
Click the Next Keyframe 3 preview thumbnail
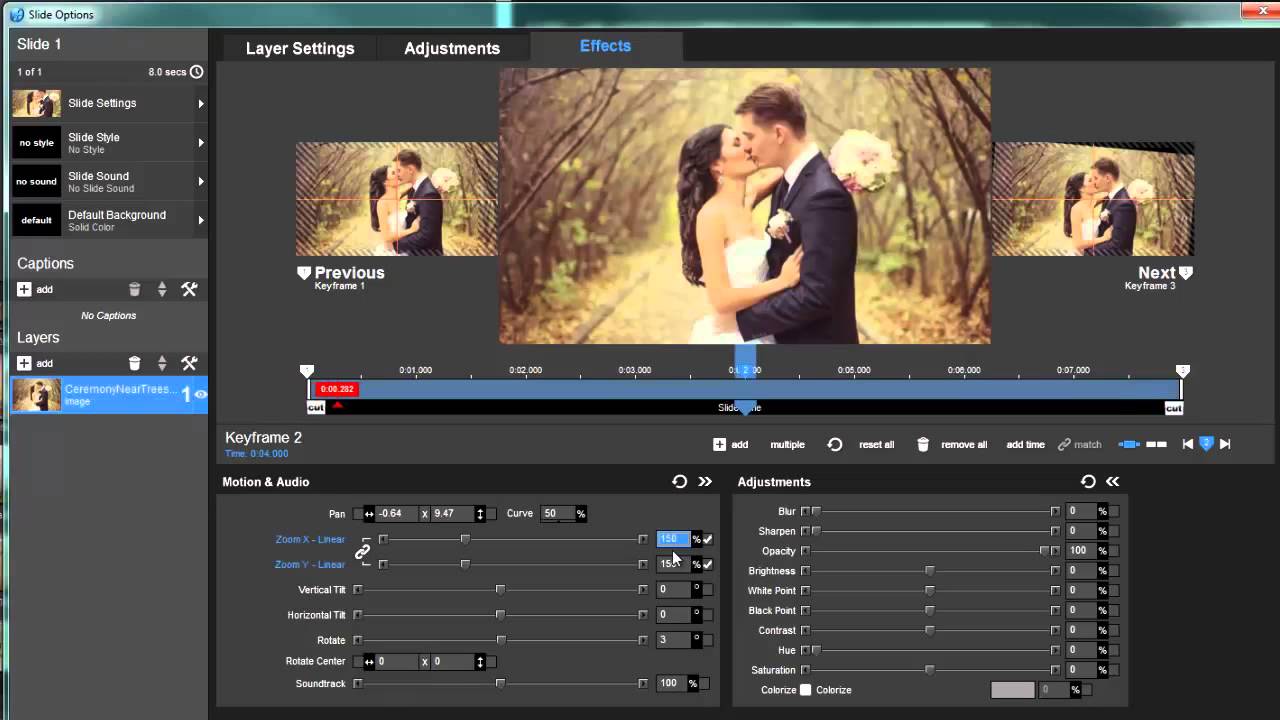[1093, 199]
